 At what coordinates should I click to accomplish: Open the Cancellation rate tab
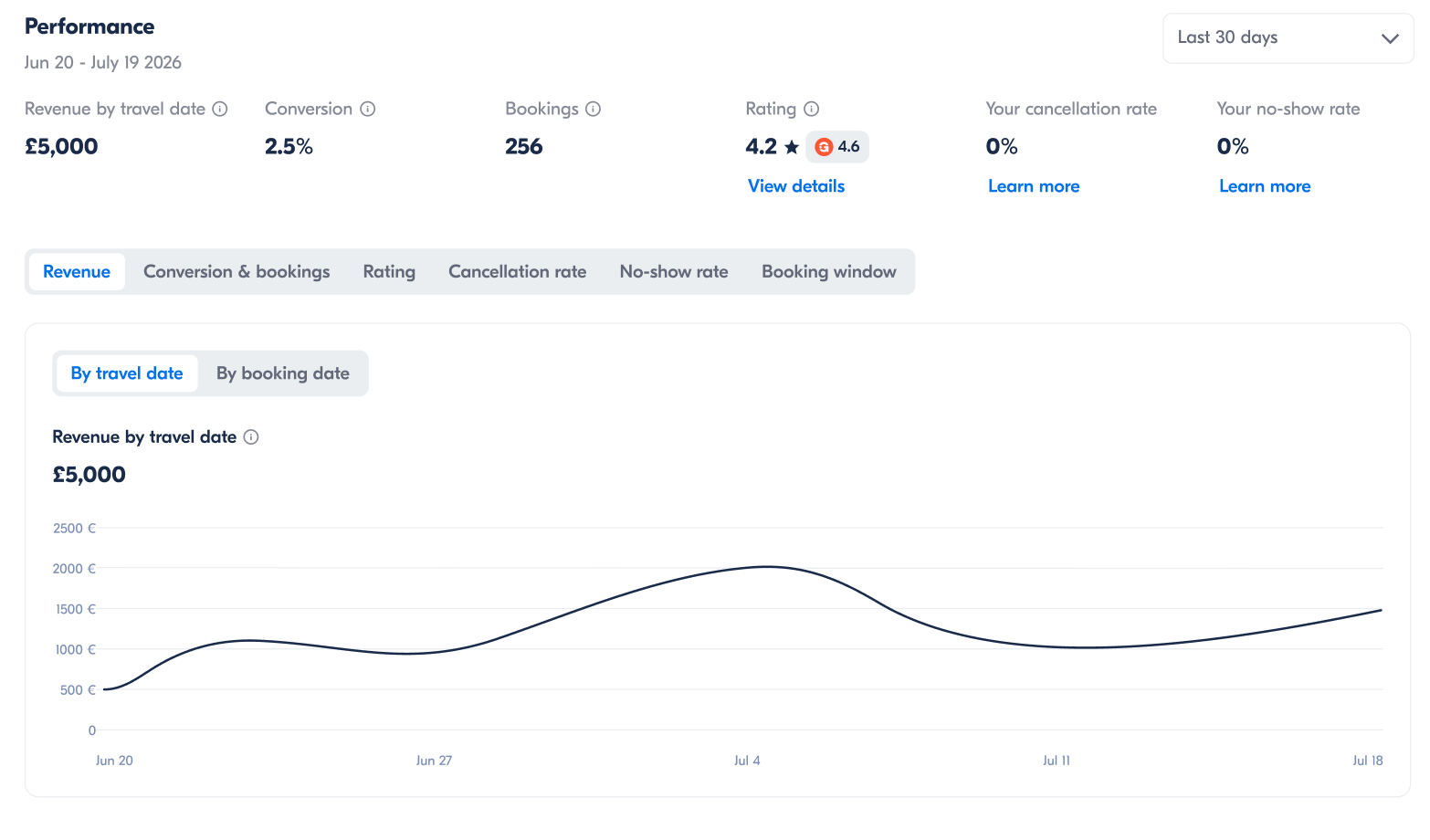(x=518, y=272)
